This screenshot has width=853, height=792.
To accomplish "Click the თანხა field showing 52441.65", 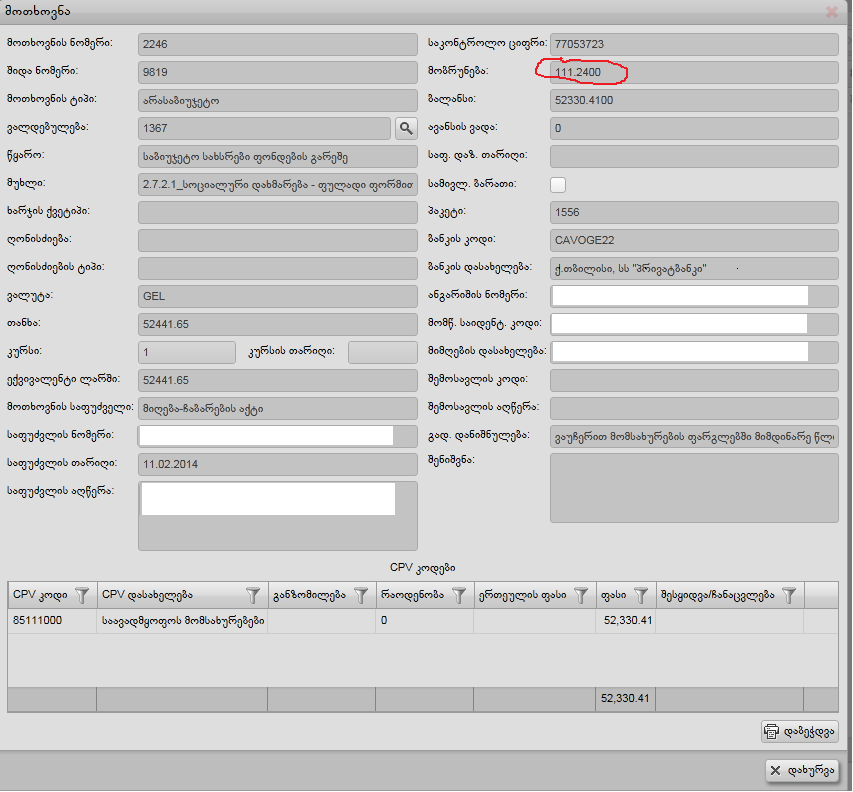I will pyautogui.click(x=277, y=324).
